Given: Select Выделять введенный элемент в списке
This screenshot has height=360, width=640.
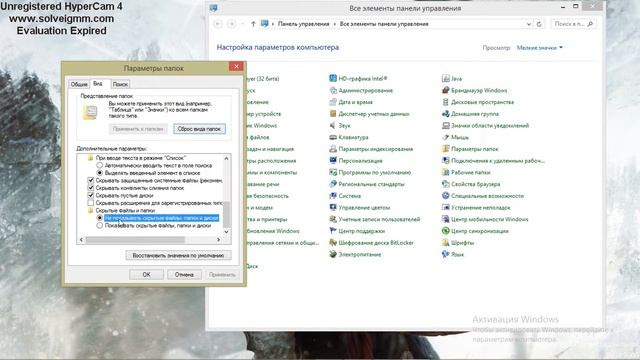Looking at the screenshot, I should (x=100, y=173).
